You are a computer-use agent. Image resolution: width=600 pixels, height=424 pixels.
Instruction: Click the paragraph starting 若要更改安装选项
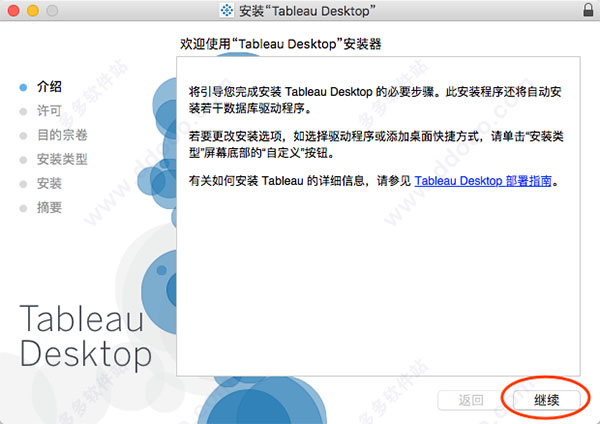(x=376, y=144)
